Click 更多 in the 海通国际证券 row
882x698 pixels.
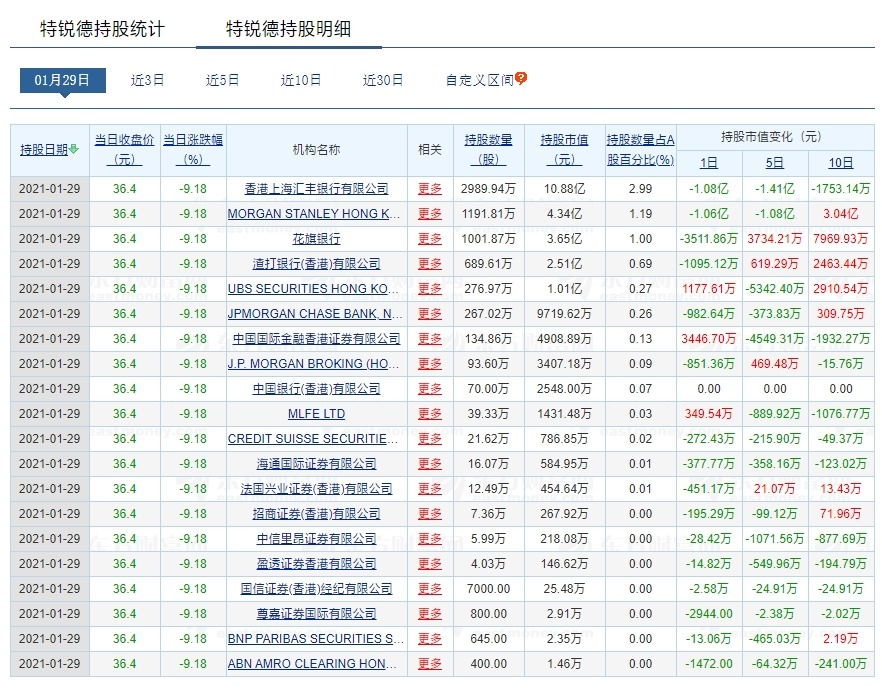coord(430,464)
